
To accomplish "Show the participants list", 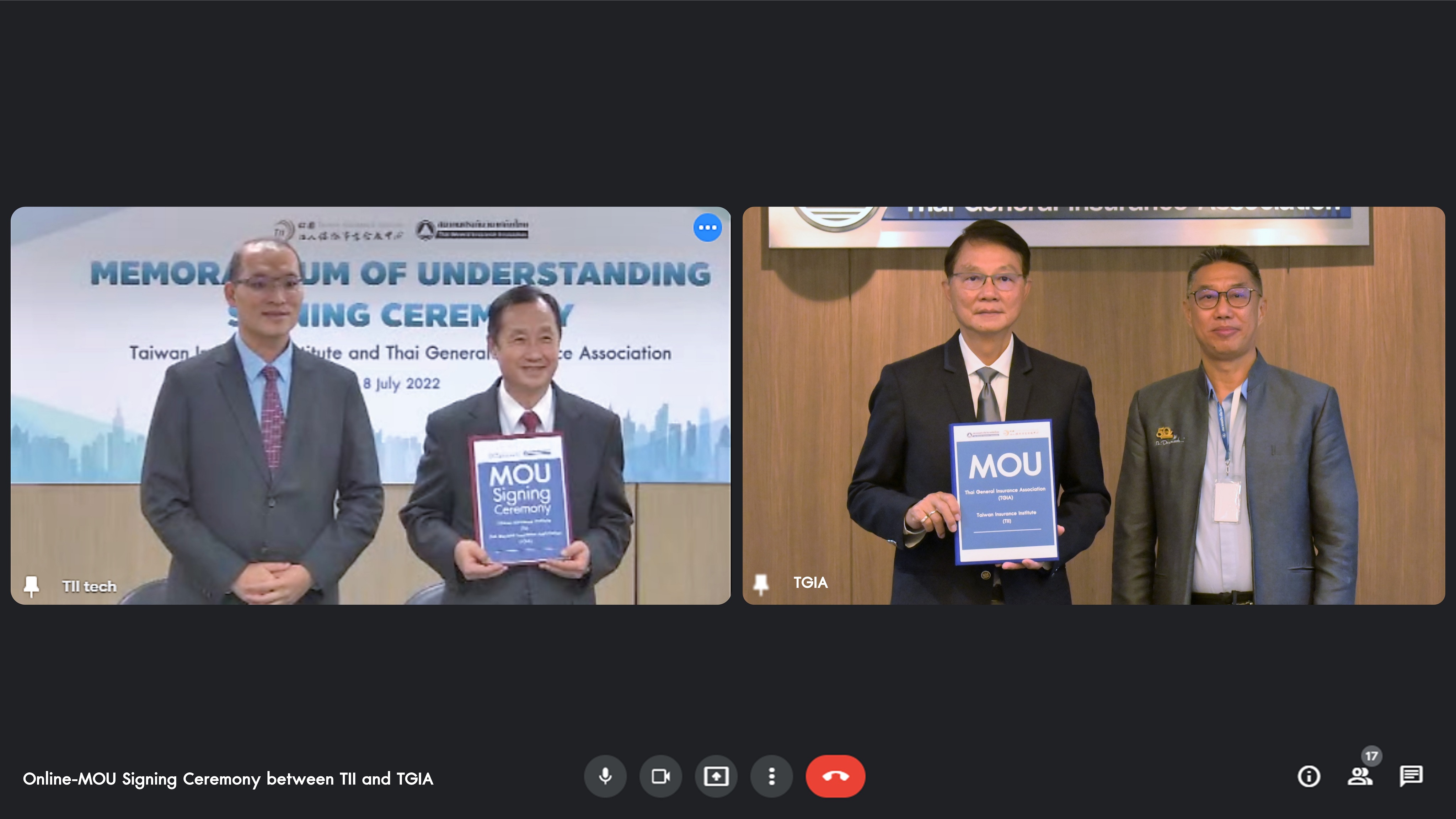I will click(1359, 777).
